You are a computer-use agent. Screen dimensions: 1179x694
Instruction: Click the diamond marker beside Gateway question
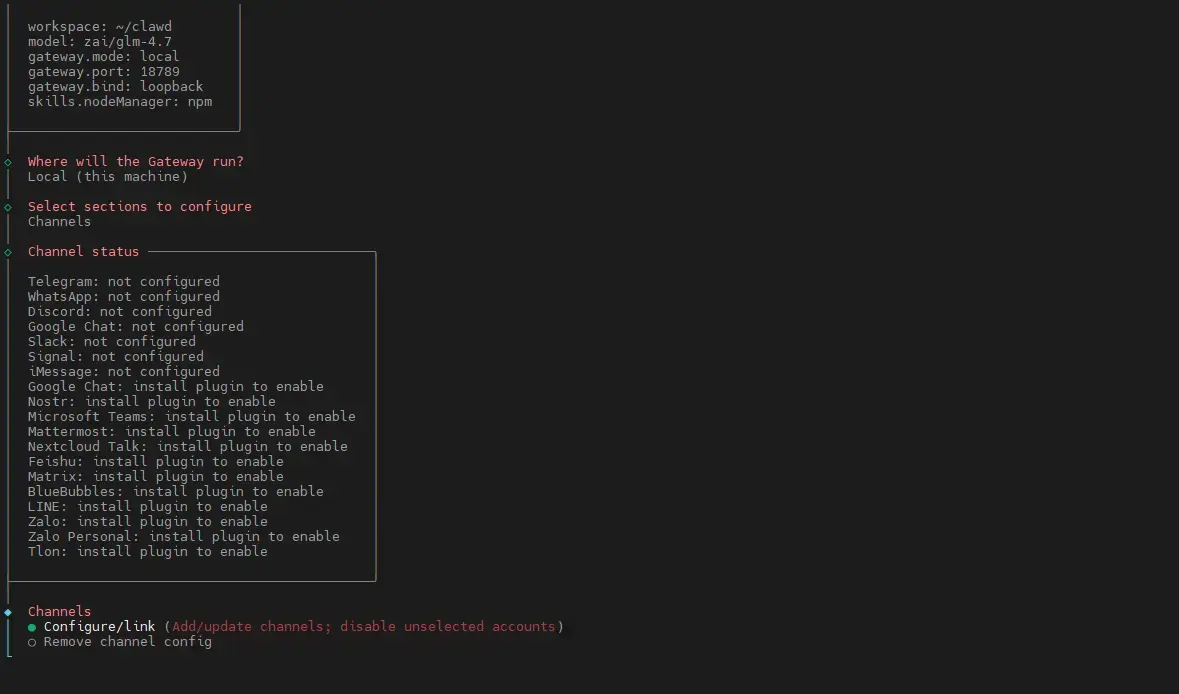coord(8,162)
